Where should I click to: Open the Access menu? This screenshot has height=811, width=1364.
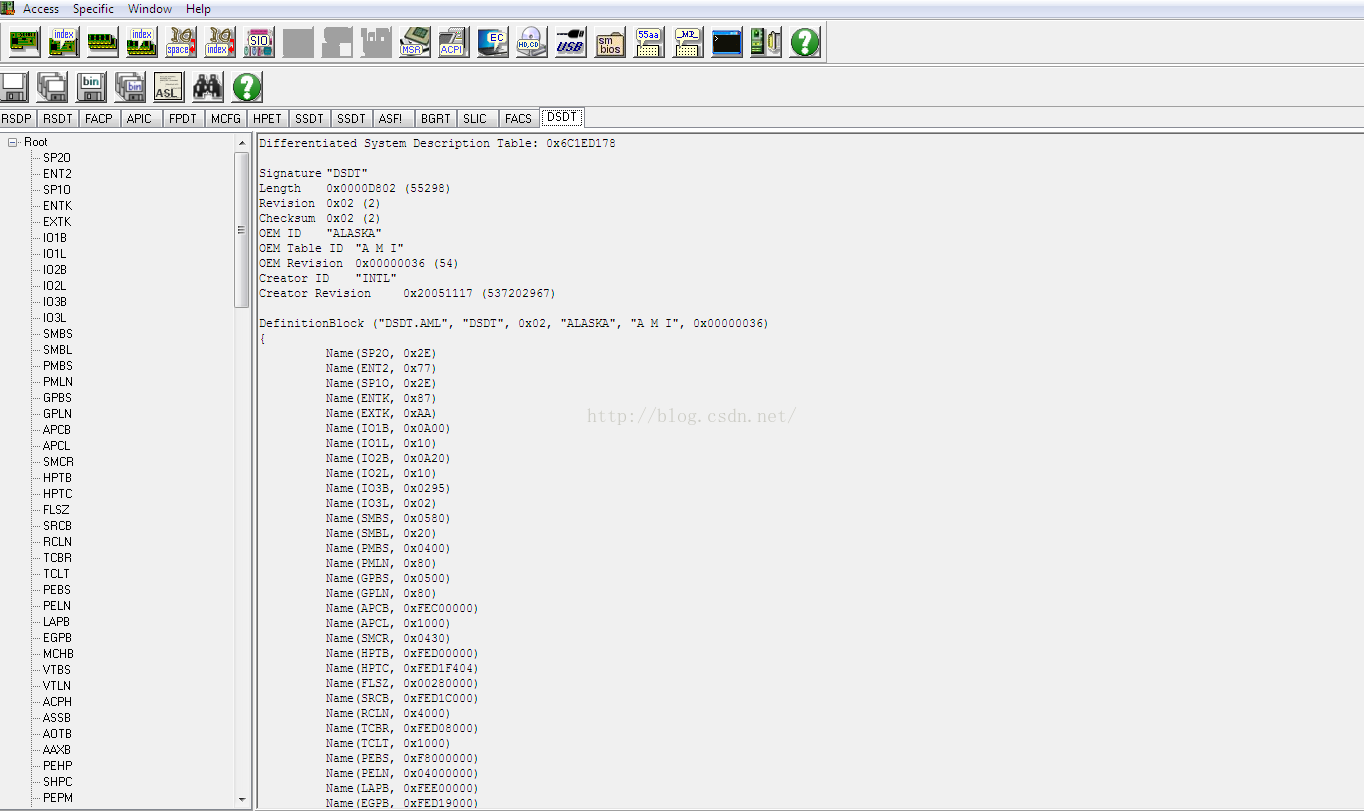(x=41, y=9)
